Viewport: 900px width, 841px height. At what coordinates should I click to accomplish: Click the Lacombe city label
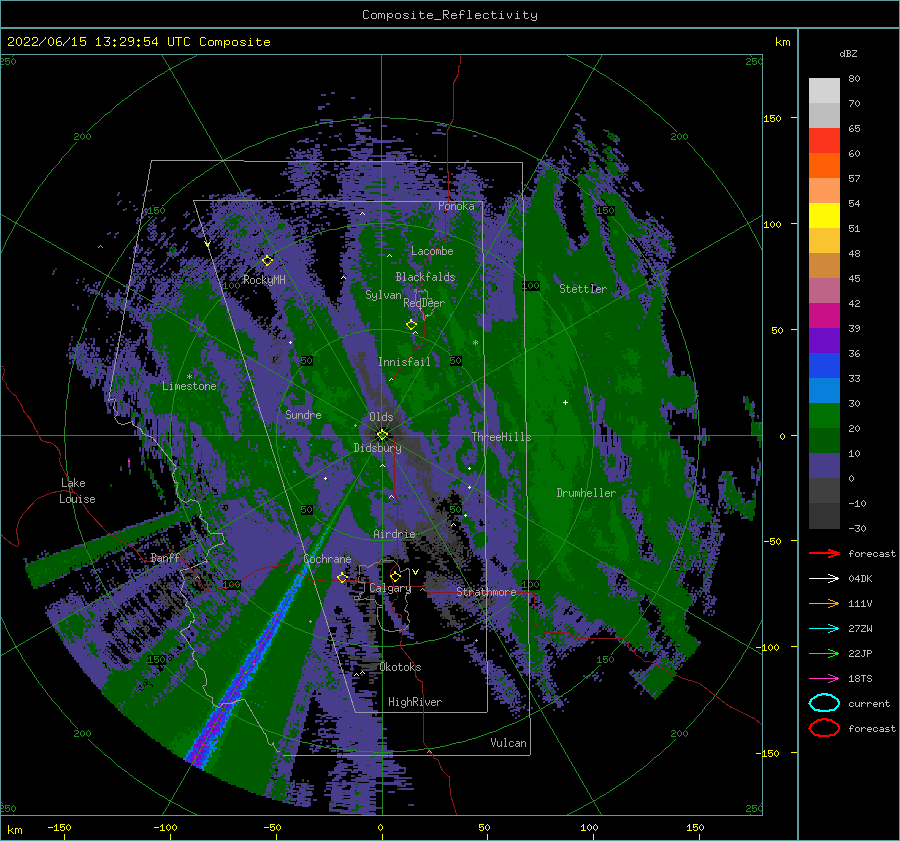(432, 251)
